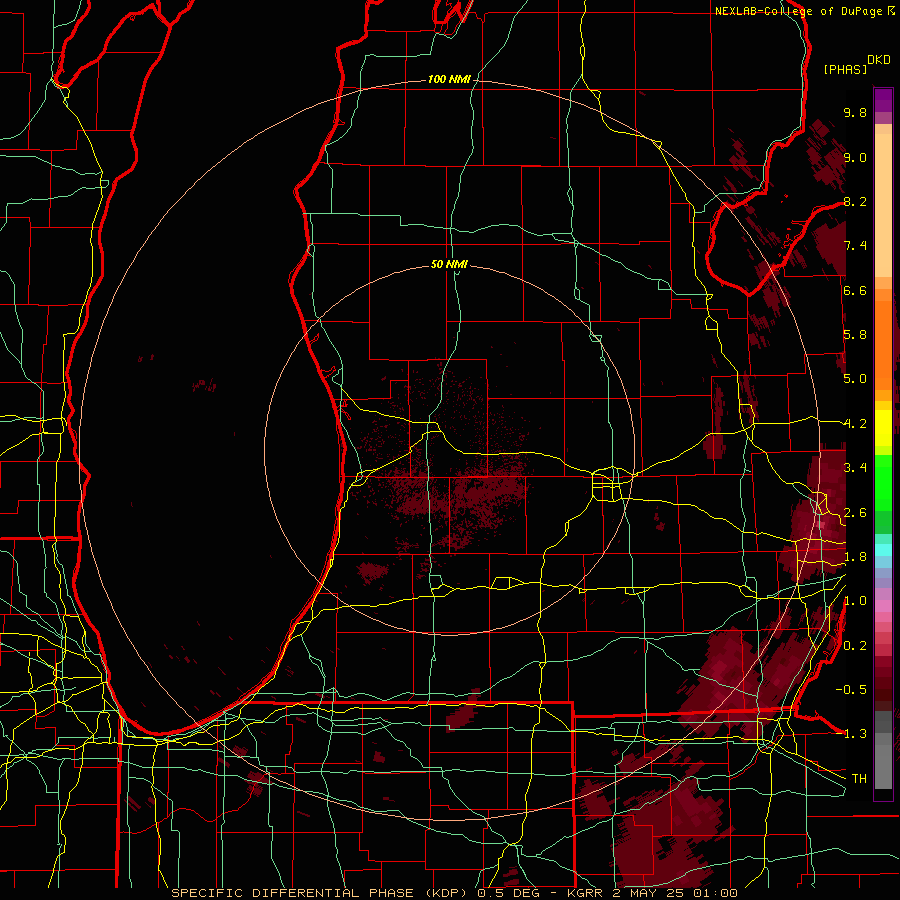This screenshot has height=900, width=900.
Task: Click the -0.5 legend value
Action: (851, 690)
